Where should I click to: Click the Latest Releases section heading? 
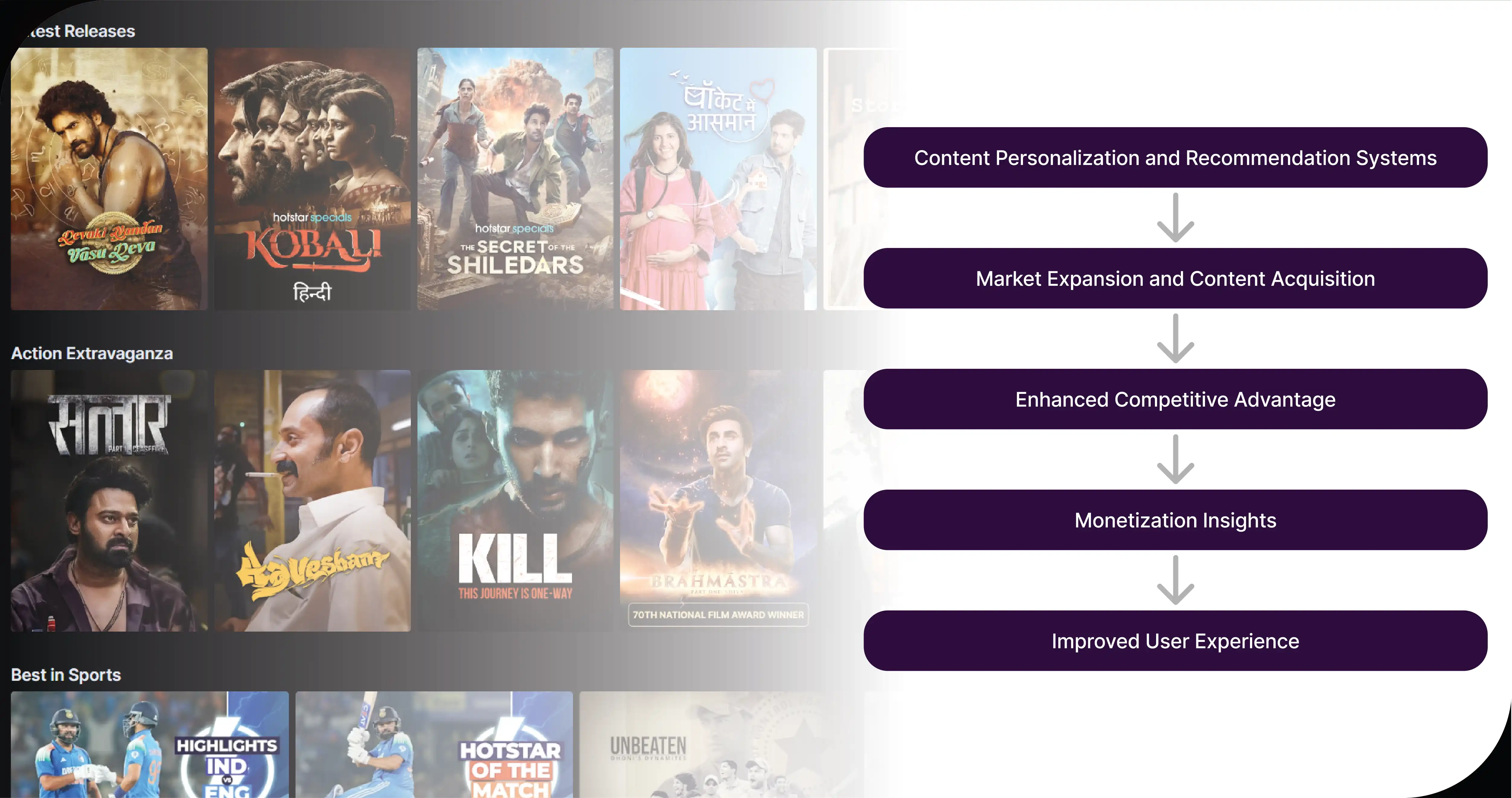[x=80, y=31]
